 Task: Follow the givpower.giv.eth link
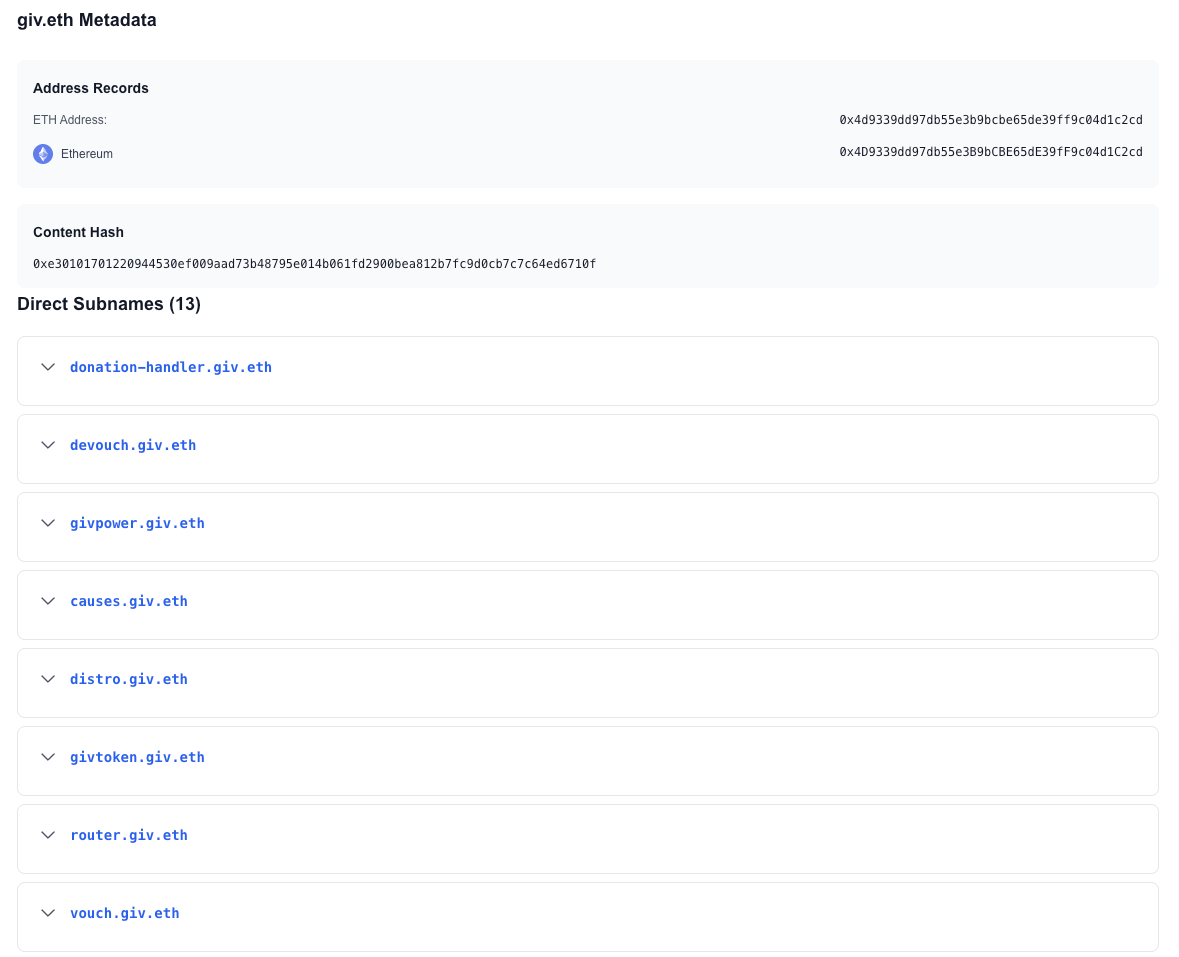click(137, 523)
